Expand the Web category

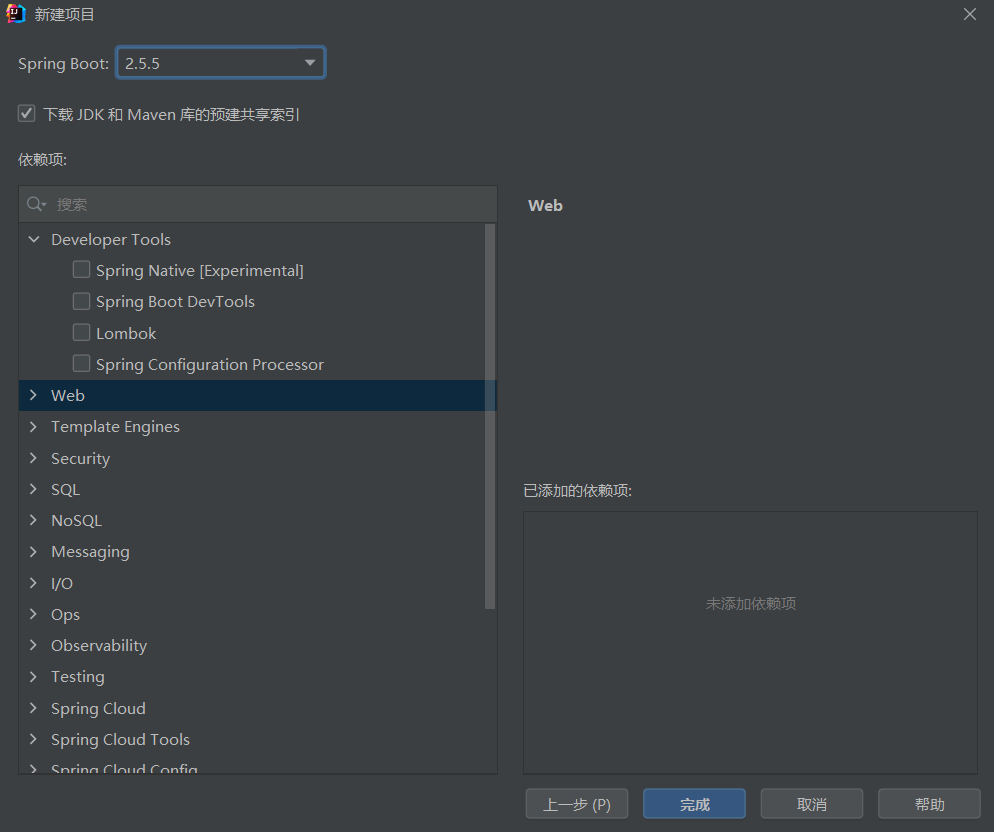click(34, 395)
